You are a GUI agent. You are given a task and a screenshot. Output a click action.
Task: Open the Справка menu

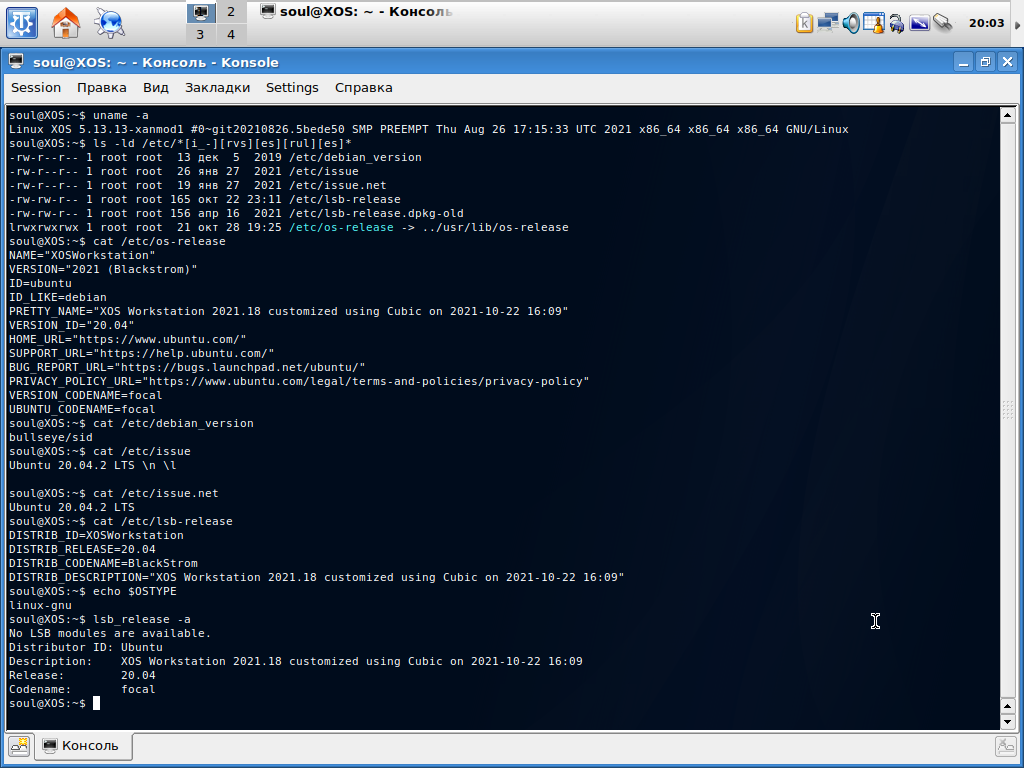(364, 88)
